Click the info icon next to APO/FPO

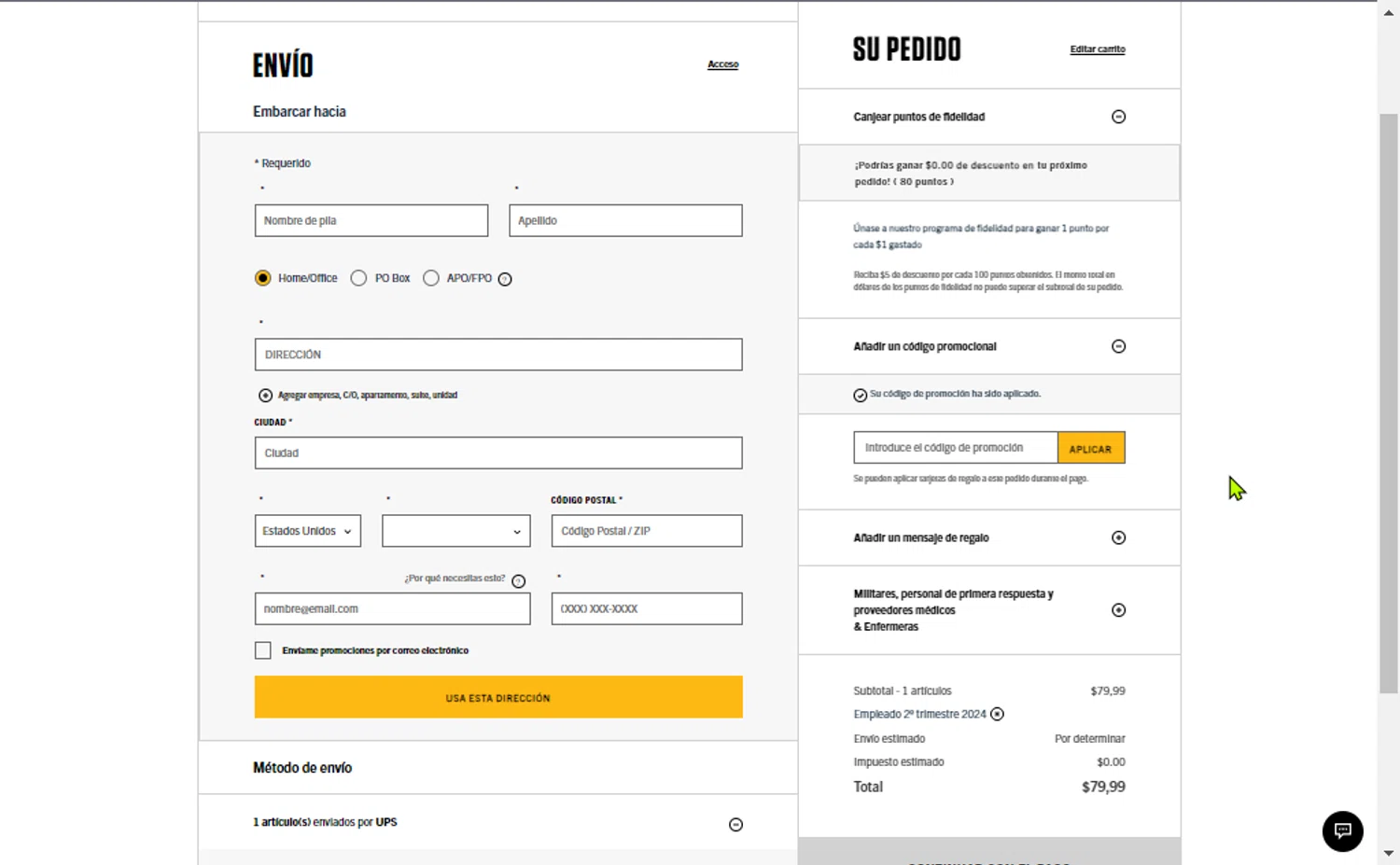tap(505, 279)
